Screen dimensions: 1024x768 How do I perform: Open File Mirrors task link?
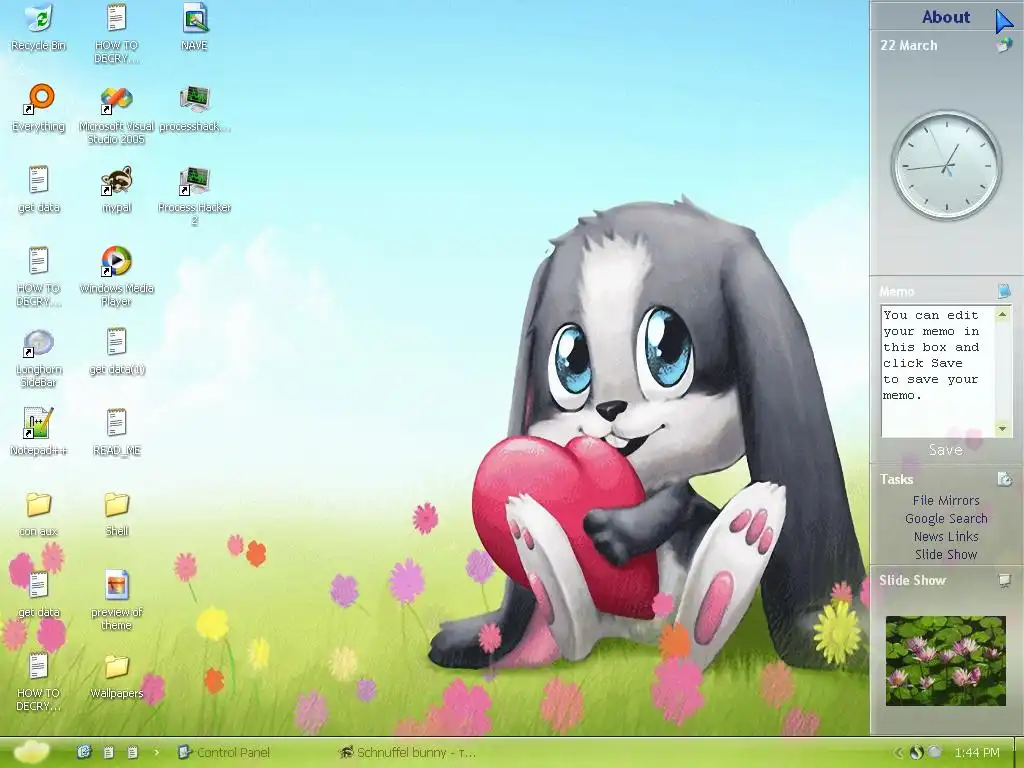coord(946,500)
